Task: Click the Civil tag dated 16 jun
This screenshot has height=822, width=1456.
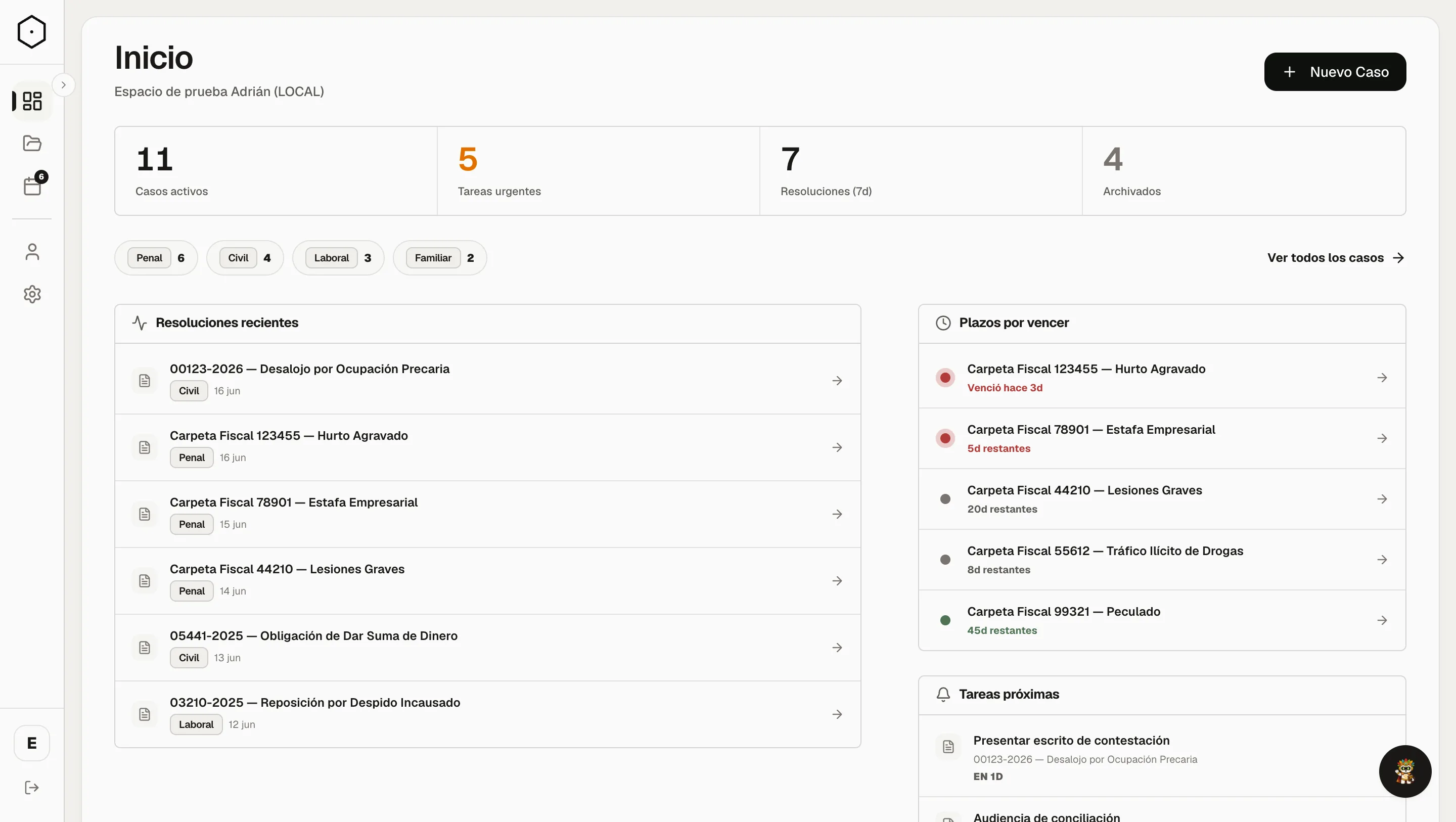Action: 189,391
